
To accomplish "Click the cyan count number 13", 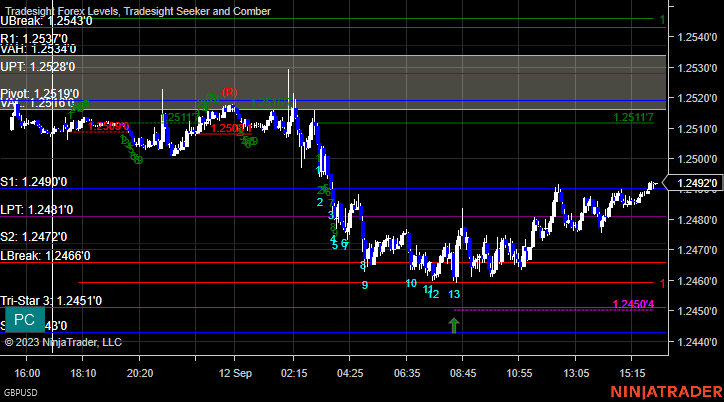I will coord(454,294).
